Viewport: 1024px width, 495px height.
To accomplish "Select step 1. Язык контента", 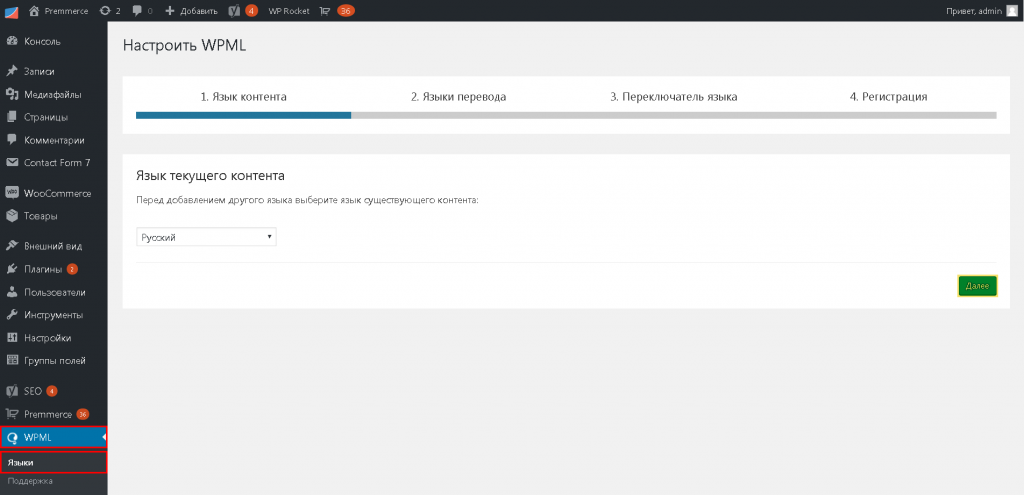I will point(244,97).
